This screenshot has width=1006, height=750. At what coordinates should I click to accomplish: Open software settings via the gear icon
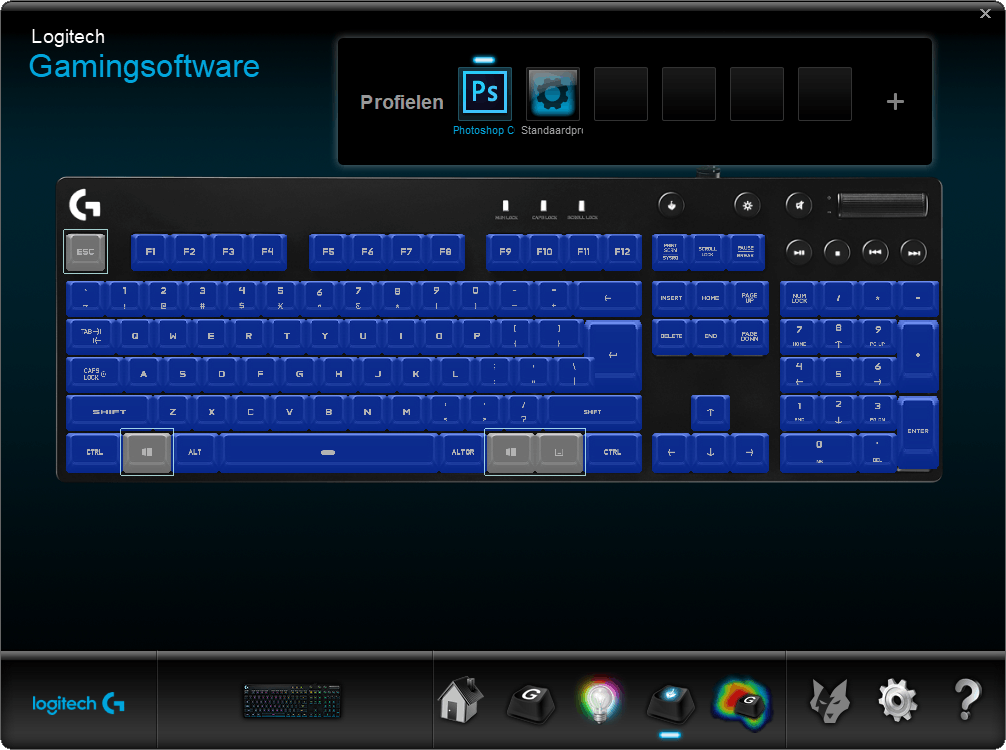tap(897, 701)
